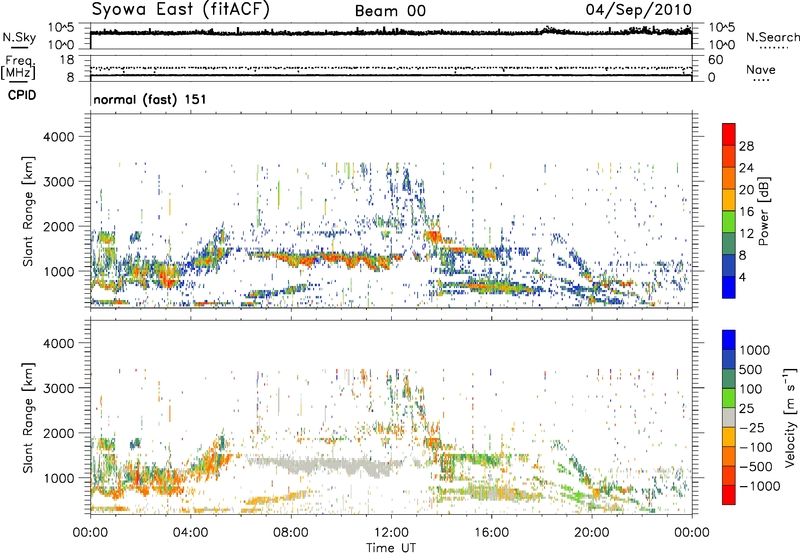Click the 'Velocity [m s⁻¹]' colorbar label

click(790, 417)
